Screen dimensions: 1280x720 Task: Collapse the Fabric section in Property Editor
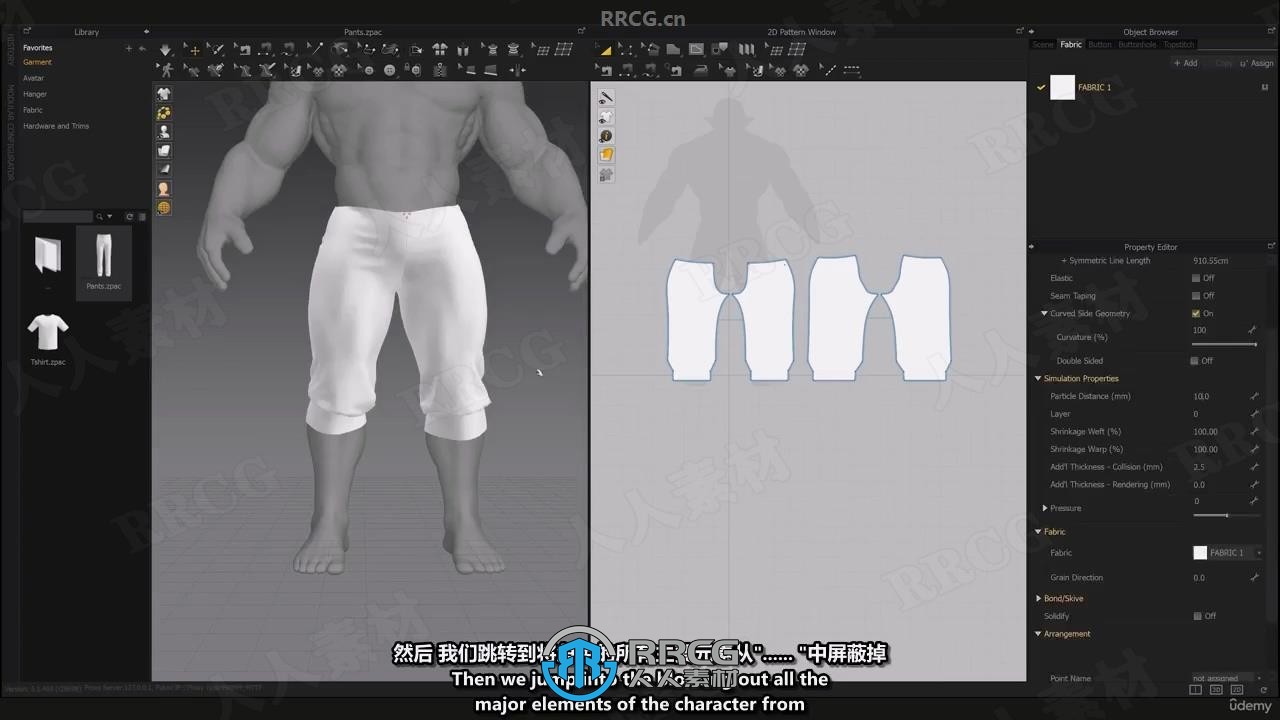[x=1038, y=532]
